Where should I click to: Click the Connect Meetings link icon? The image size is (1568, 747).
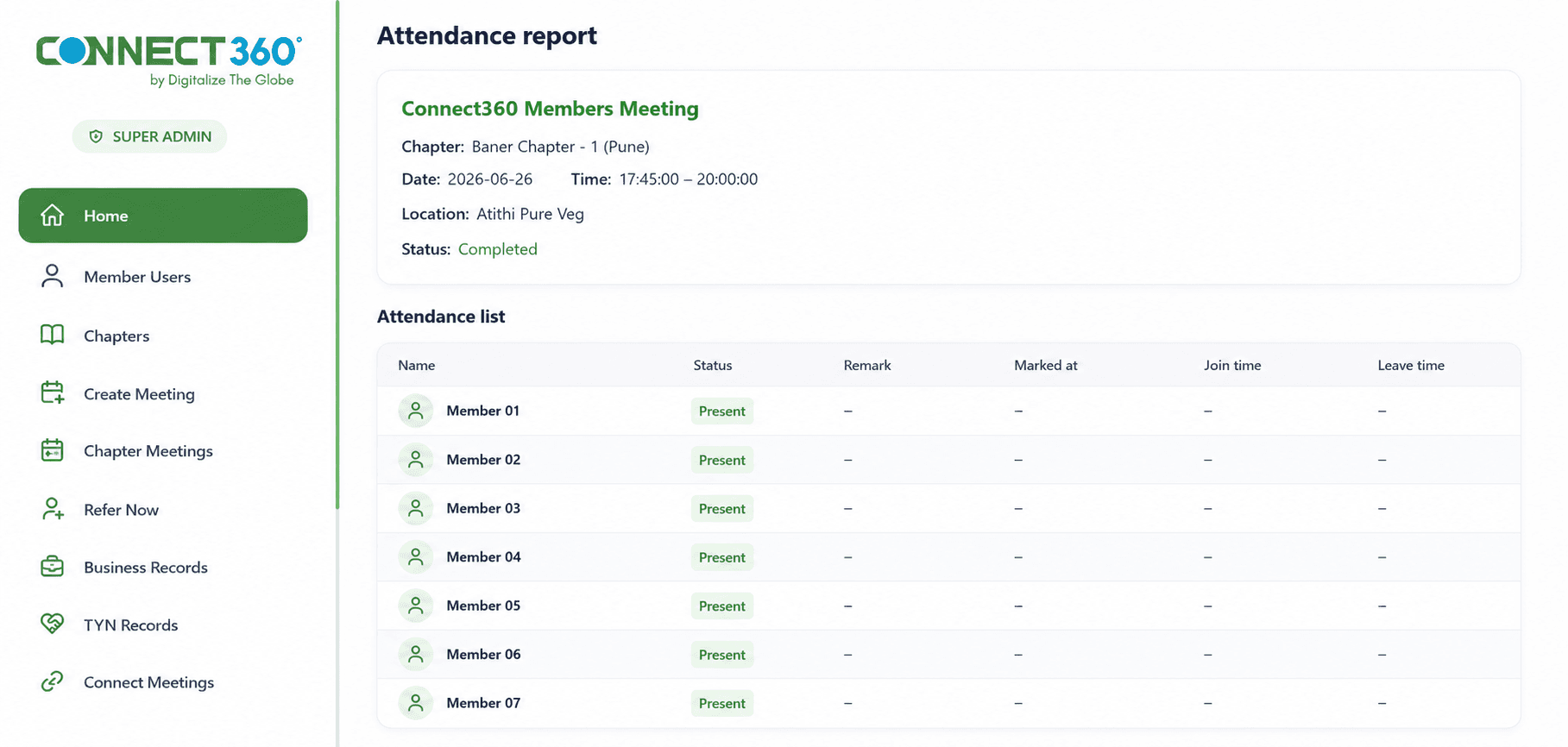pyautogui.click(x=53, y=681)
